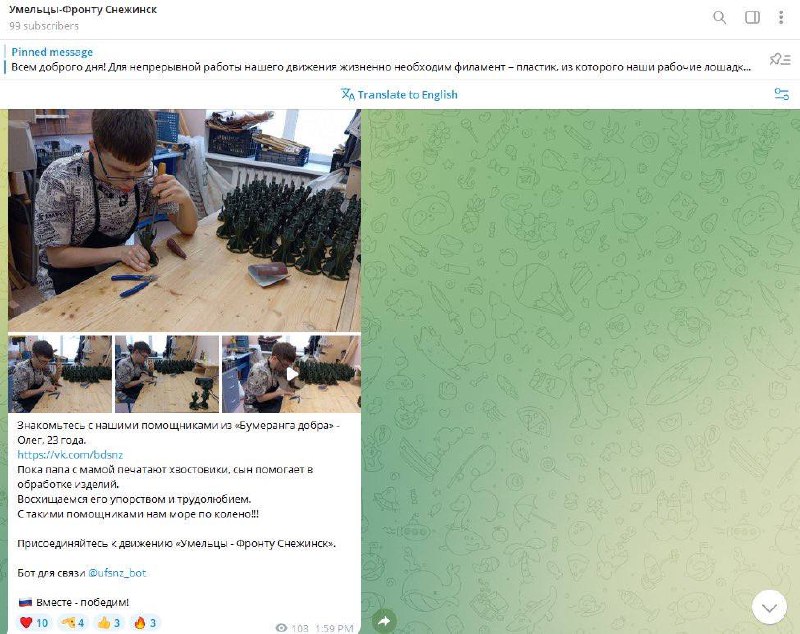The height and width of the screenshot is (634, 800).
Task: Play the video thumbnail in the album
Action: coord(291,374)
